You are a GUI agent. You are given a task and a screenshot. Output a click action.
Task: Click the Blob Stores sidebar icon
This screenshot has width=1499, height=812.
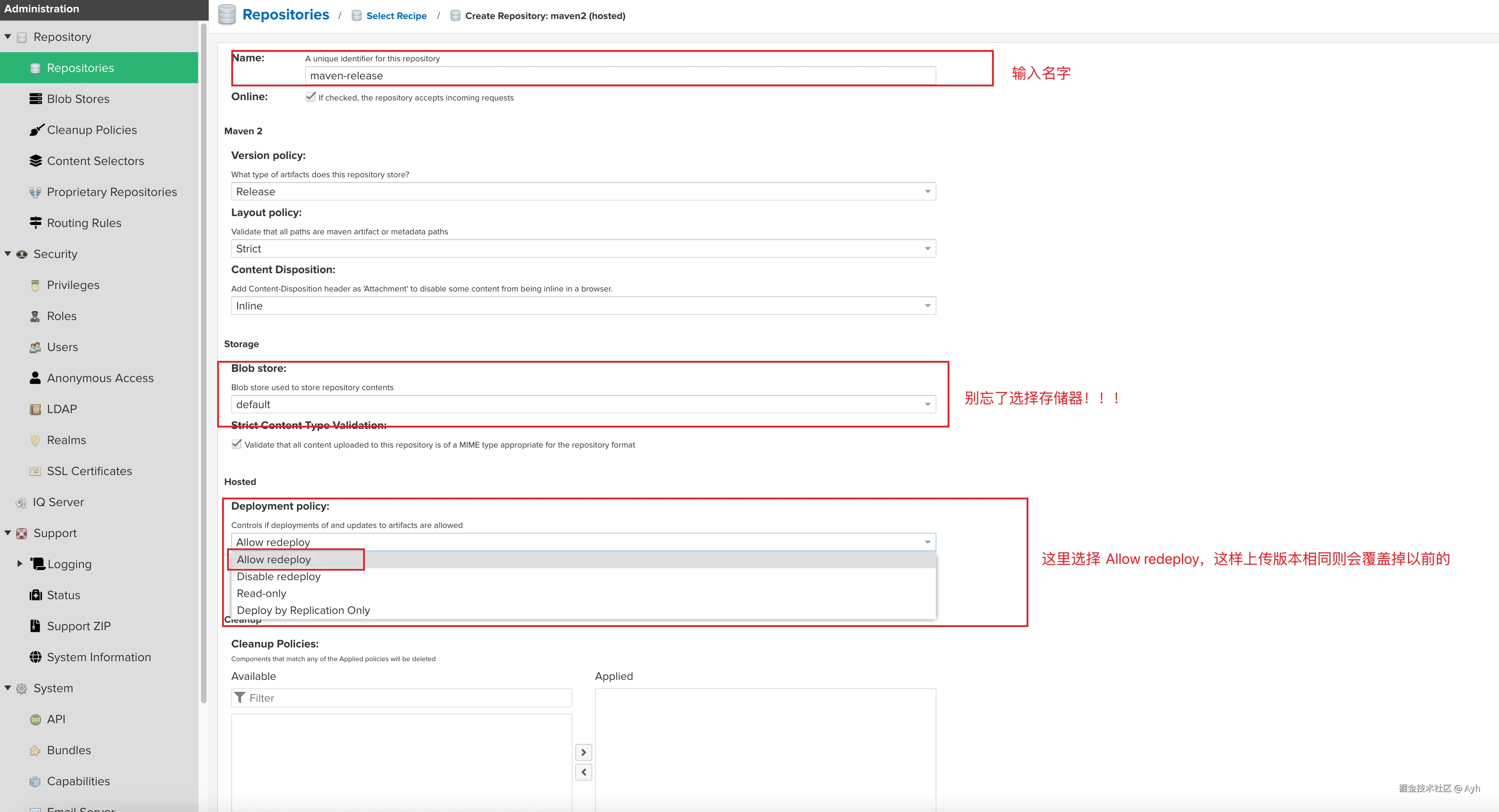pos(36,99)
